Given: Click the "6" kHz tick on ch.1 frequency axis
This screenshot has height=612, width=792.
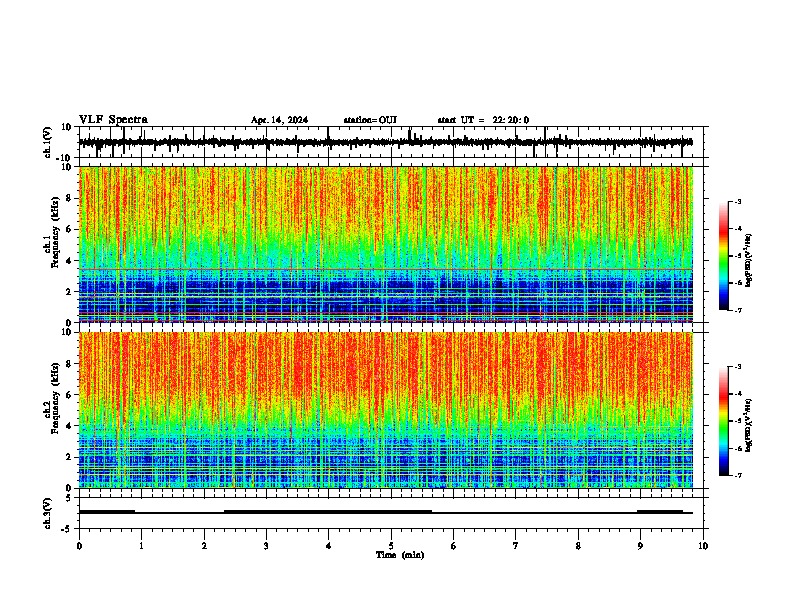Looking at the screenshot, I should (x=69, y=229).
